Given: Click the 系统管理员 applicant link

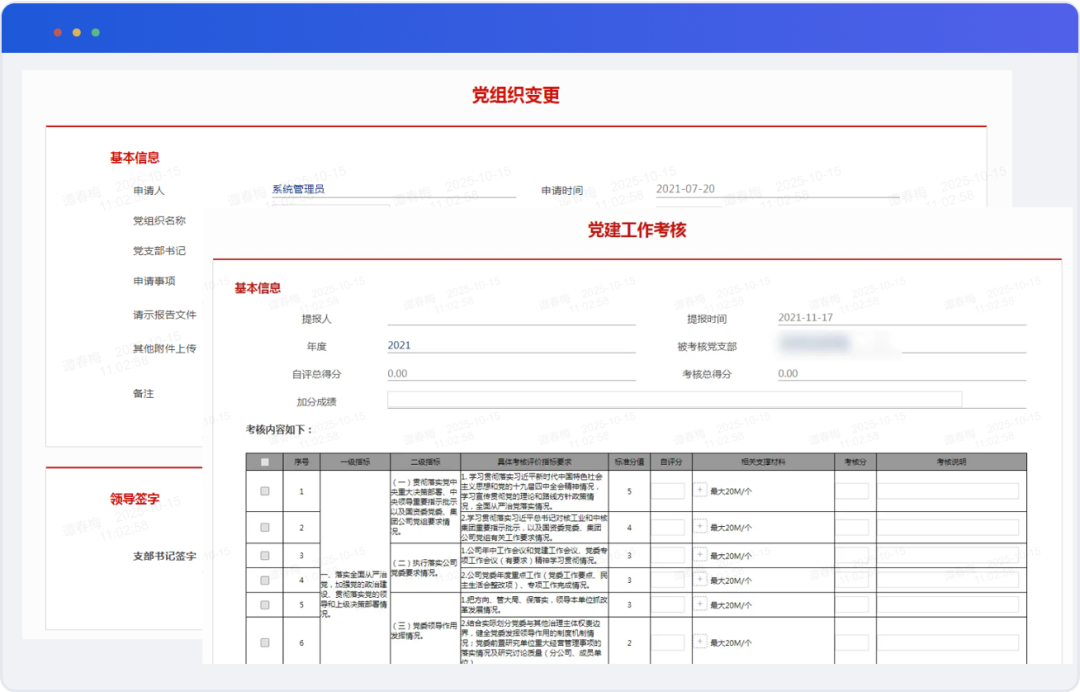Looking at the screenshot, I should pyautogui.click(x=298, y=189).
